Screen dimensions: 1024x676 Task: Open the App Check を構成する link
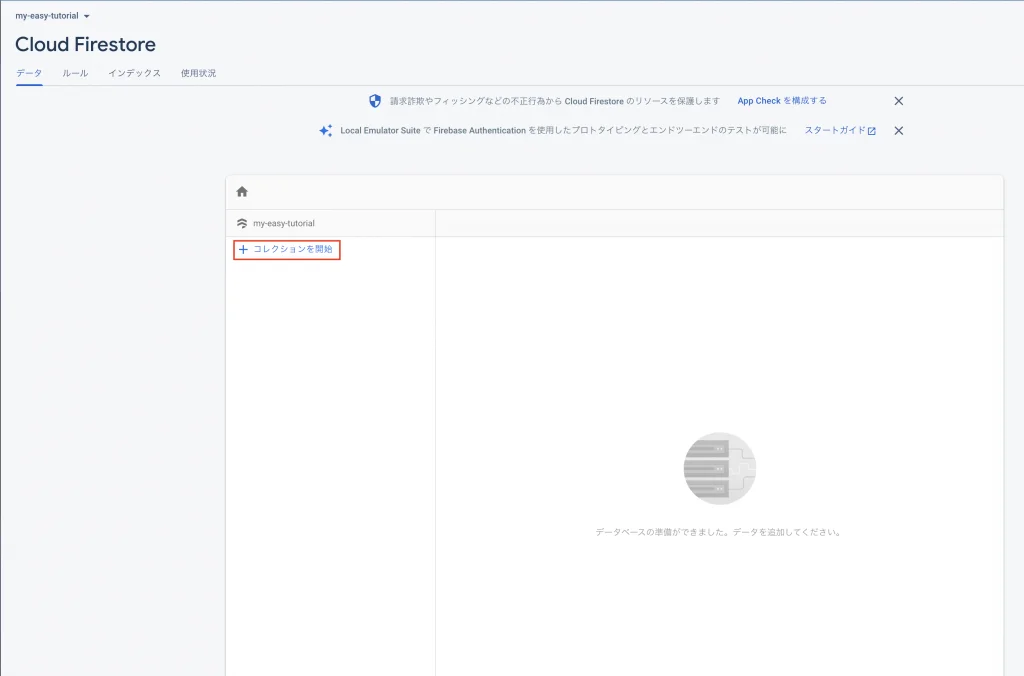pos(782,101)
